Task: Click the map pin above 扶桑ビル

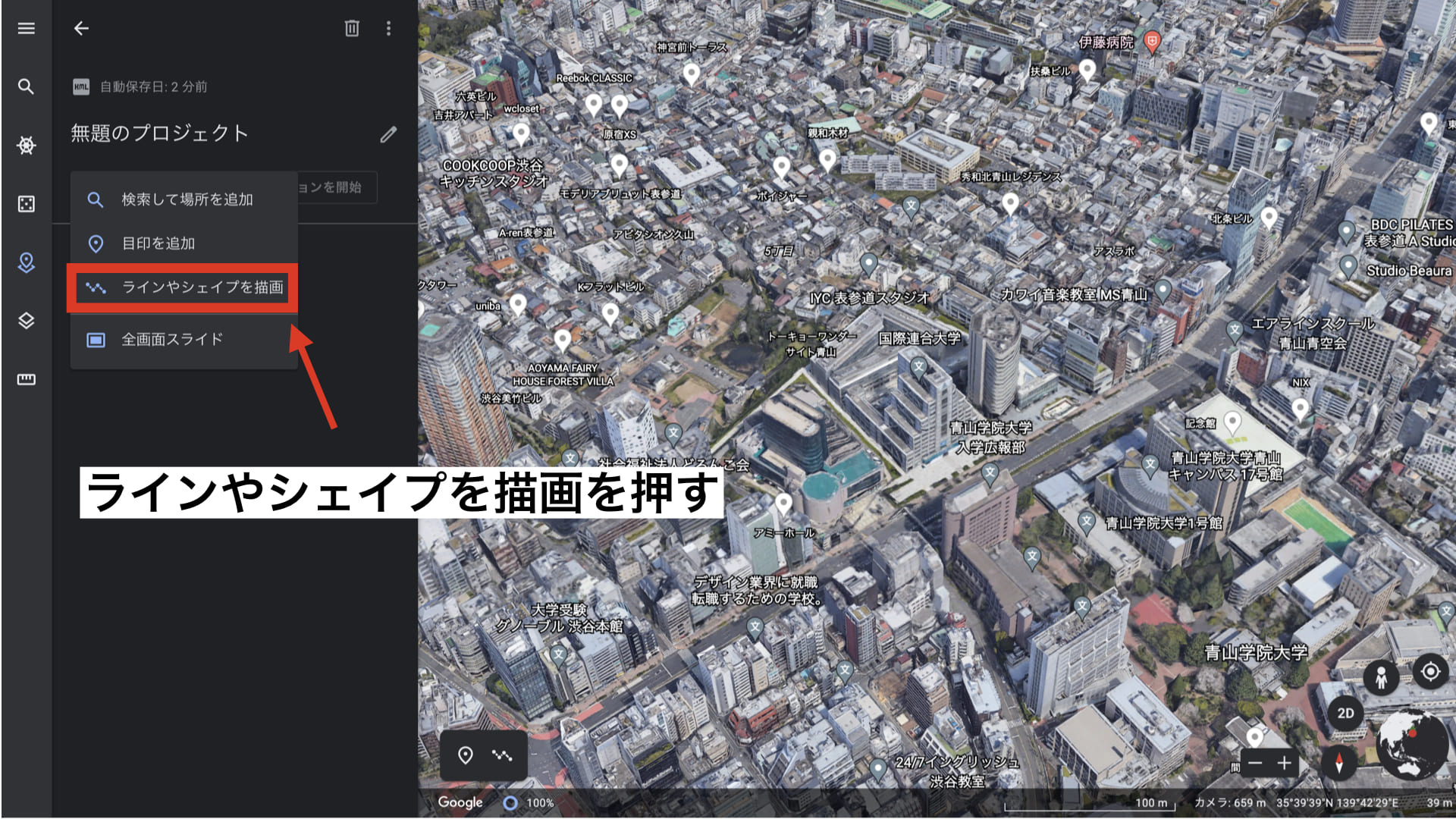Action: coord(1087,70)
